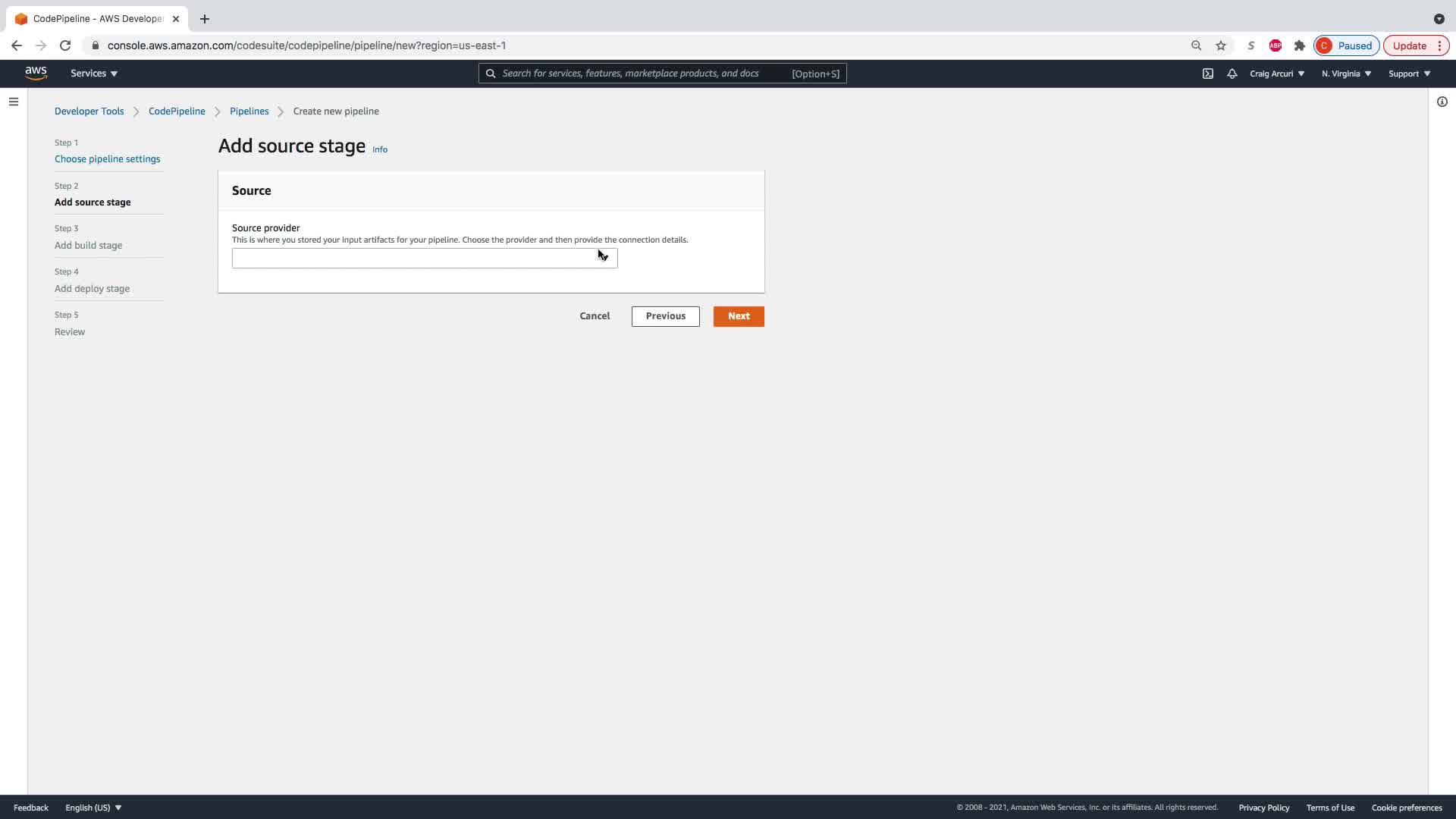Open the N. Virginia region selector
This screenshot has height=819, width=1456.
click(x=1346, y=74)
